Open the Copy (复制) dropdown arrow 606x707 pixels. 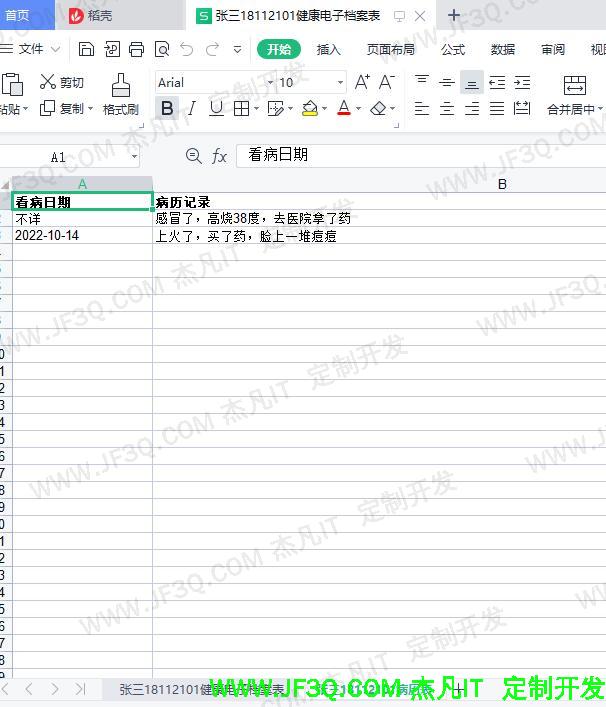91,109
